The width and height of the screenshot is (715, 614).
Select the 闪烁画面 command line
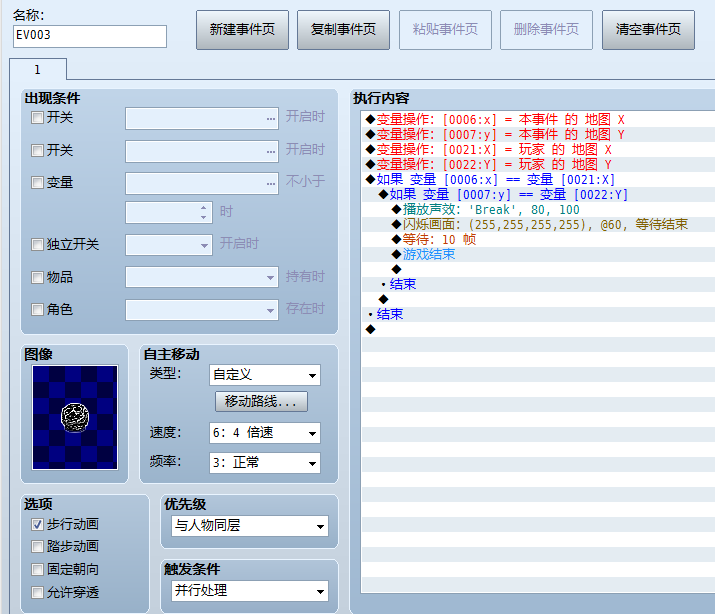click(x=538, y=224)
